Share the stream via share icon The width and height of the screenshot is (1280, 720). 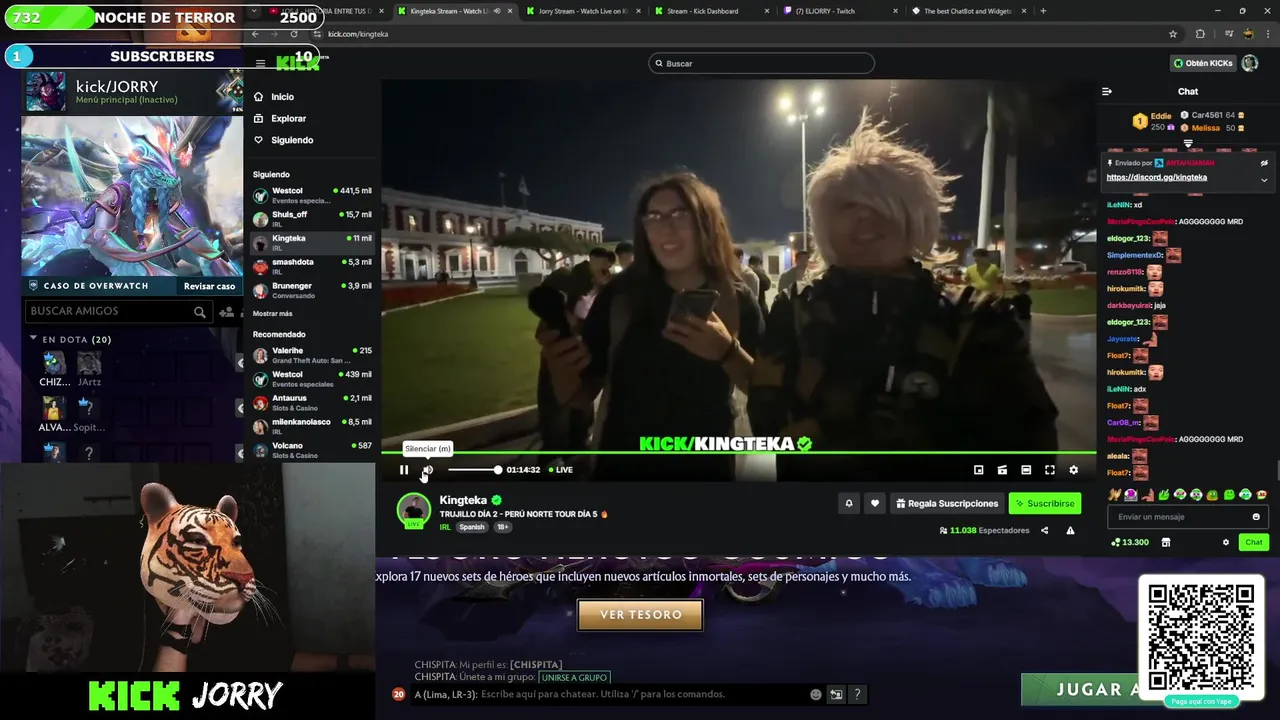1044,531
